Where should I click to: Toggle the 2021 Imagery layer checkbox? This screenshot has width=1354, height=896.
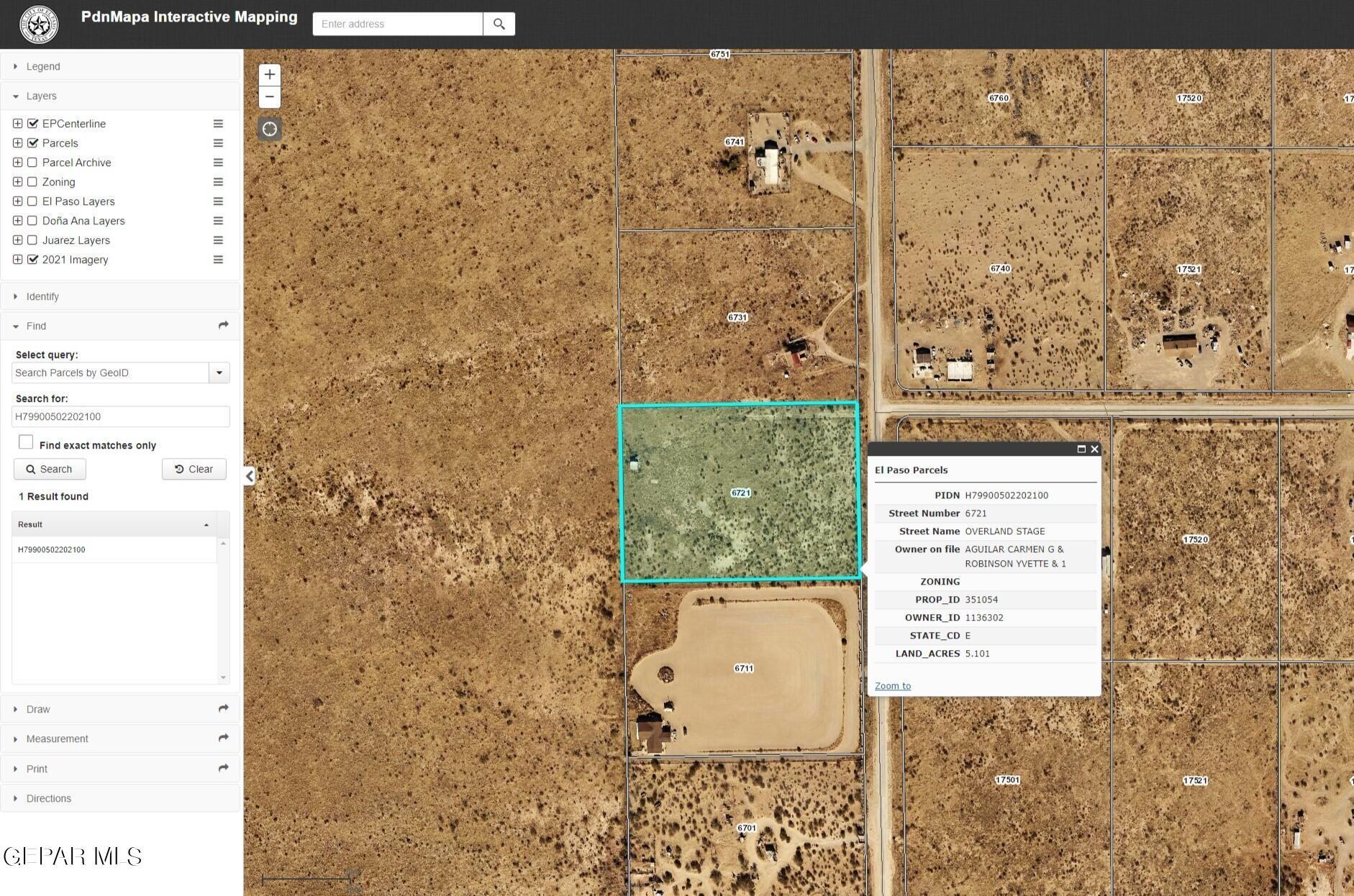click(x=32, y=260)
